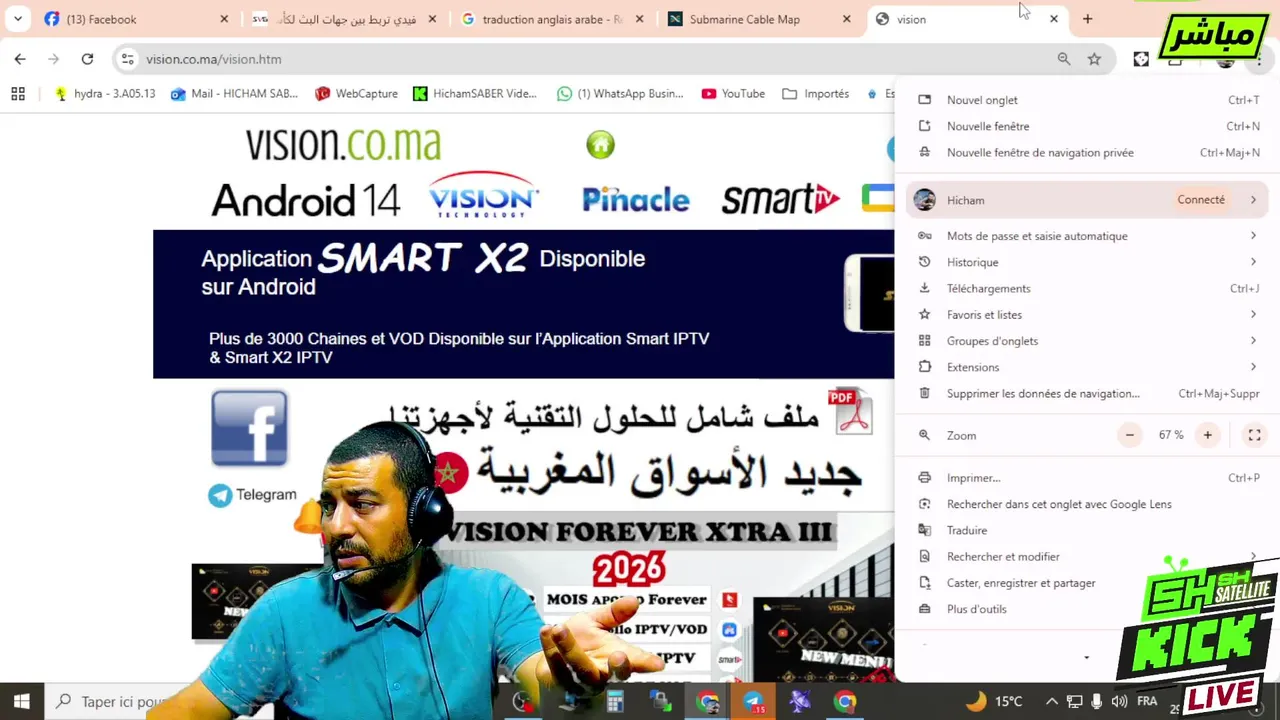
Task: Close the vision tab
Action: (x=1053, y=19)
